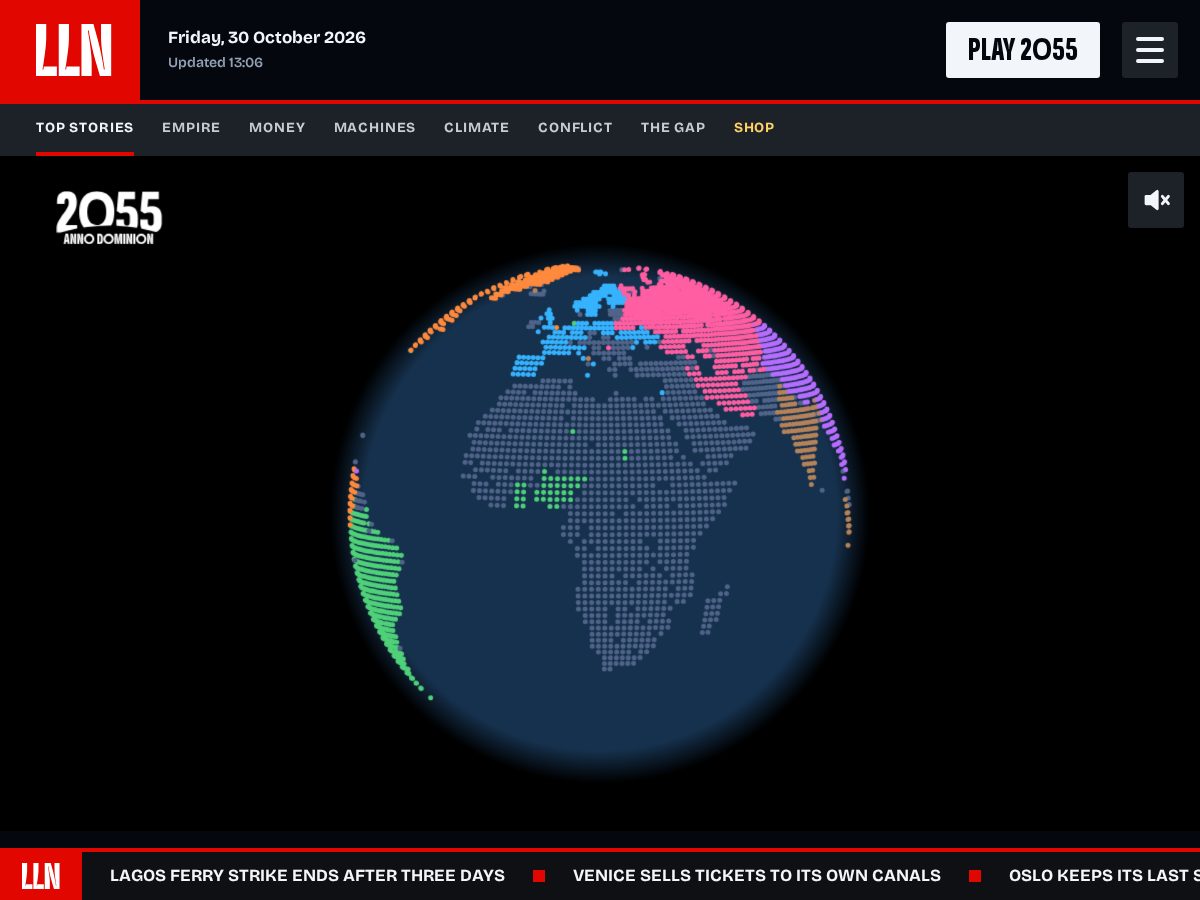Click the Madagascar dots on the globe
The width and height of the screenshot is (1200, 900).
coord(712,610)
